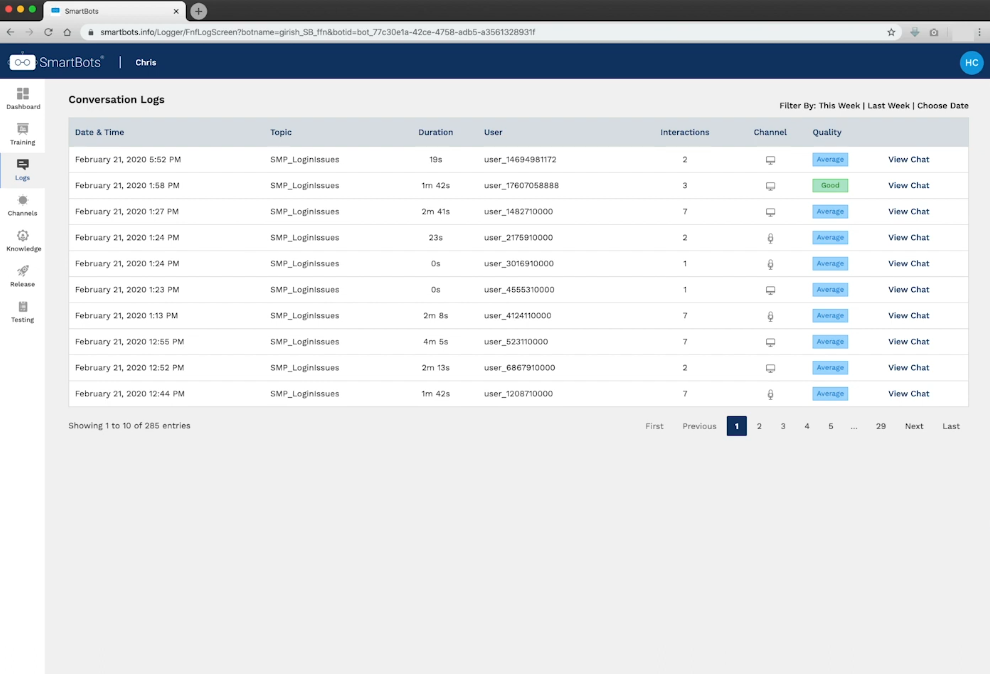The width and height of the screenshot is (990, 674).
Task: Open the Channels gear icon
Action: (x=23, y=201)
